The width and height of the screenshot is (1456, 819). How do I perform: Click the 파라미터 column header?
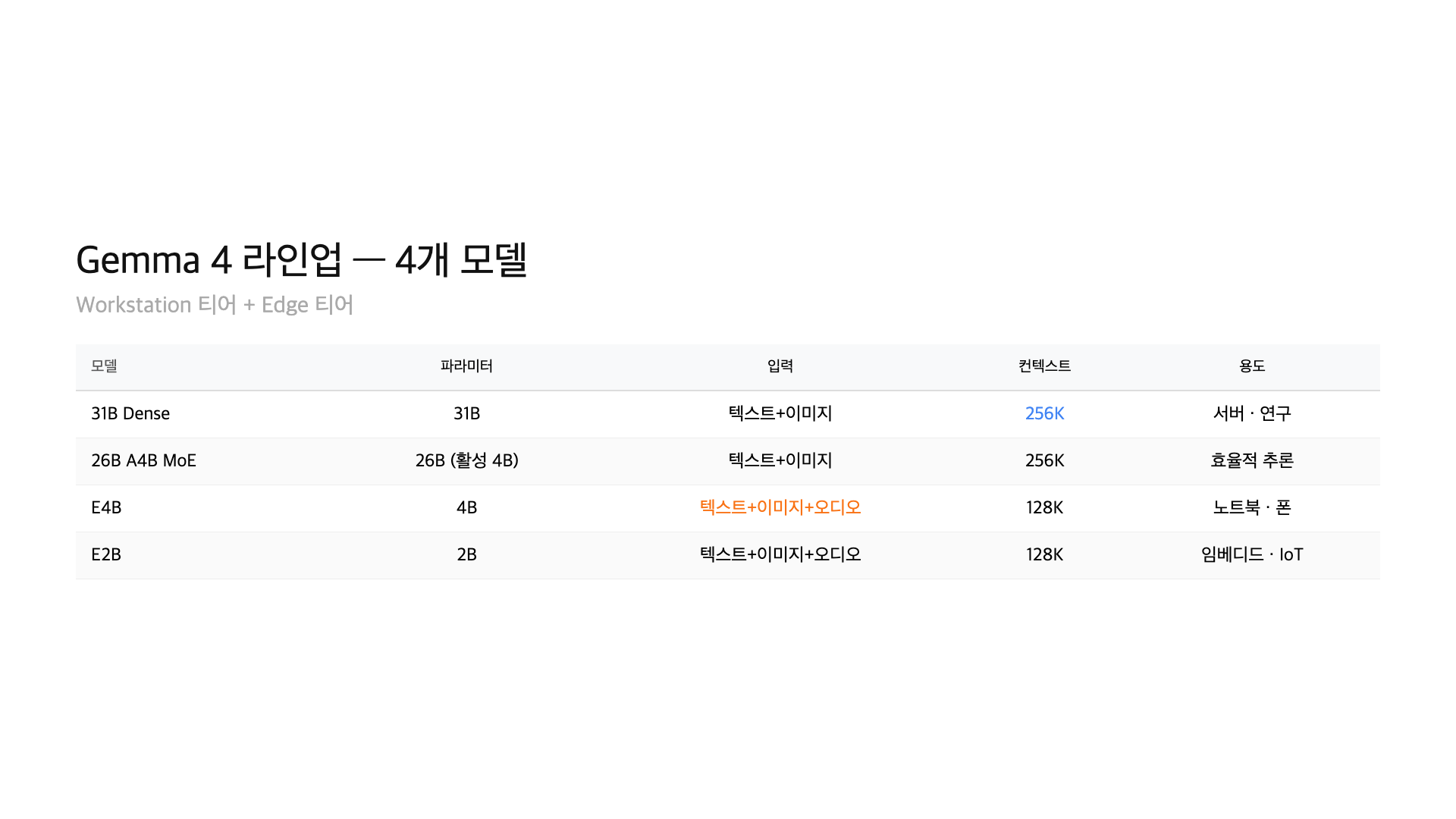(x=466, y=366)
